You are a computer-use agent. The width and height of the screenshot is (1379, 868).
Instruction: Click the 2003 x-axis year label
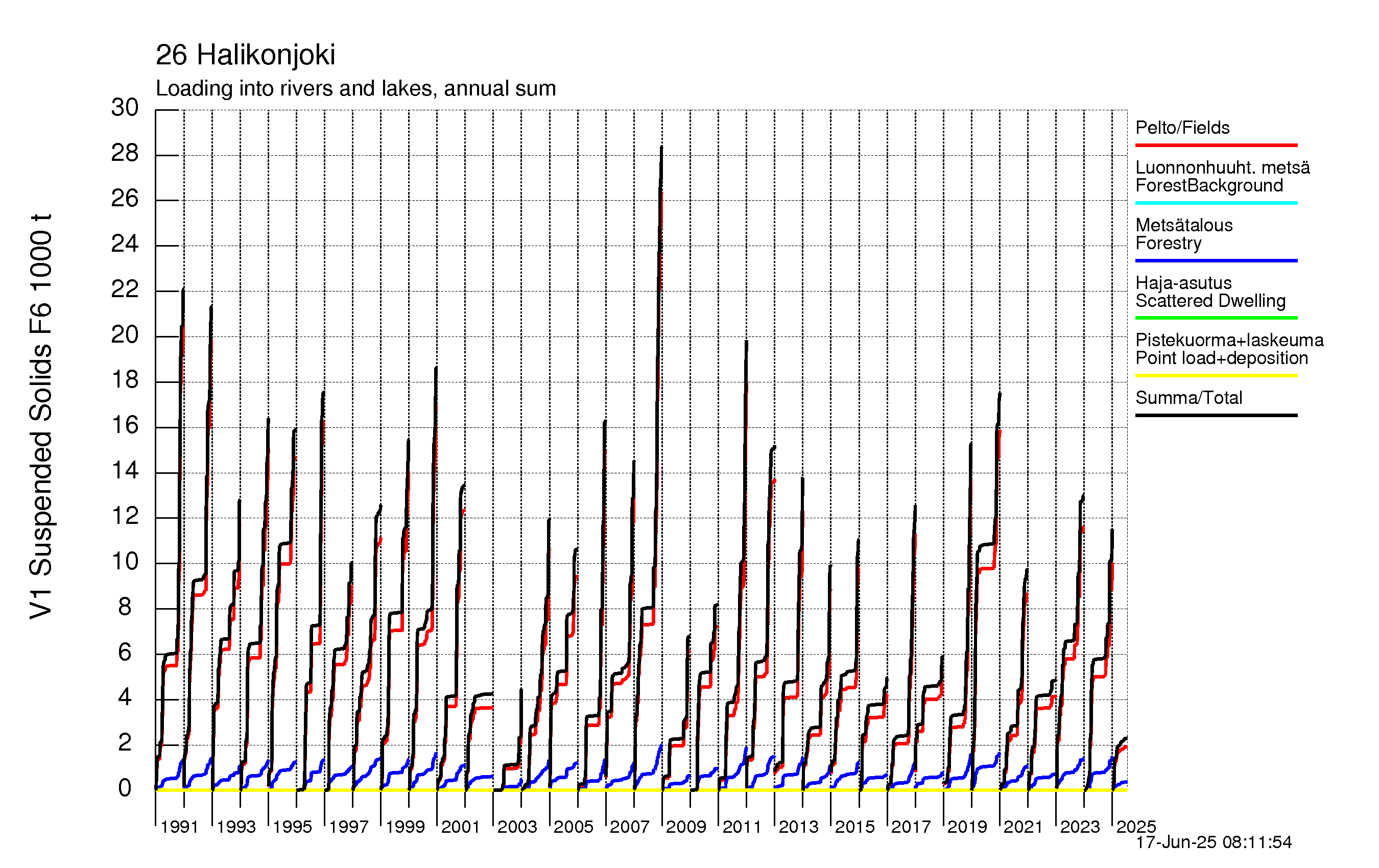pyautogui.click(x=516, y=827)
